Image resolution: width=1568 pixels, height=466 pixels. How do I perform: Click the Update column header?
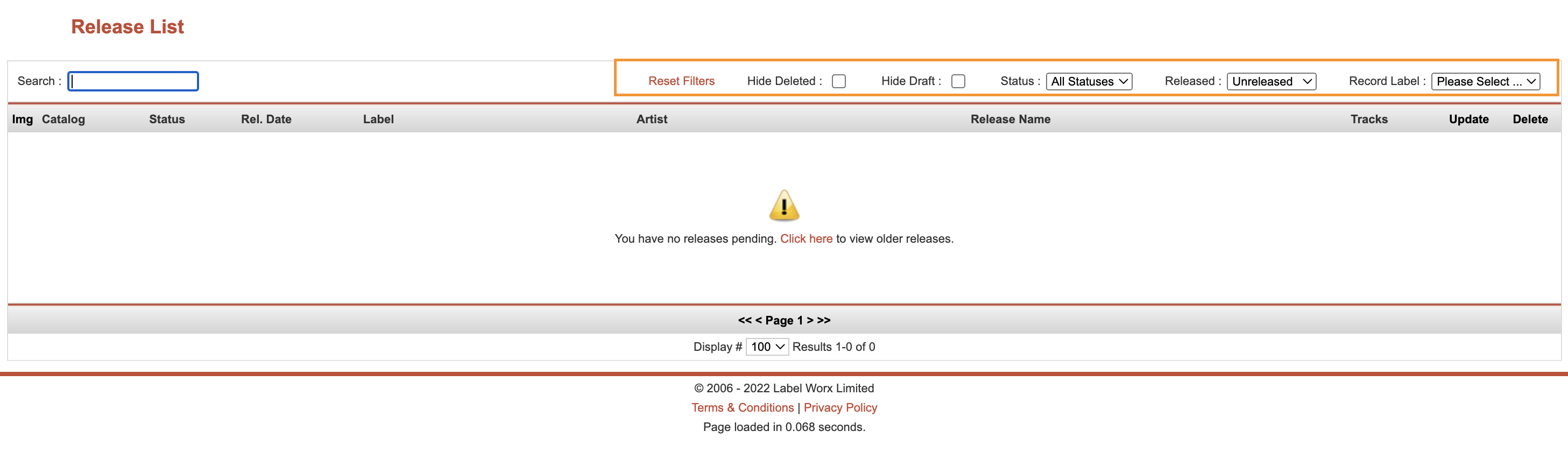[x=1468, y=119]
